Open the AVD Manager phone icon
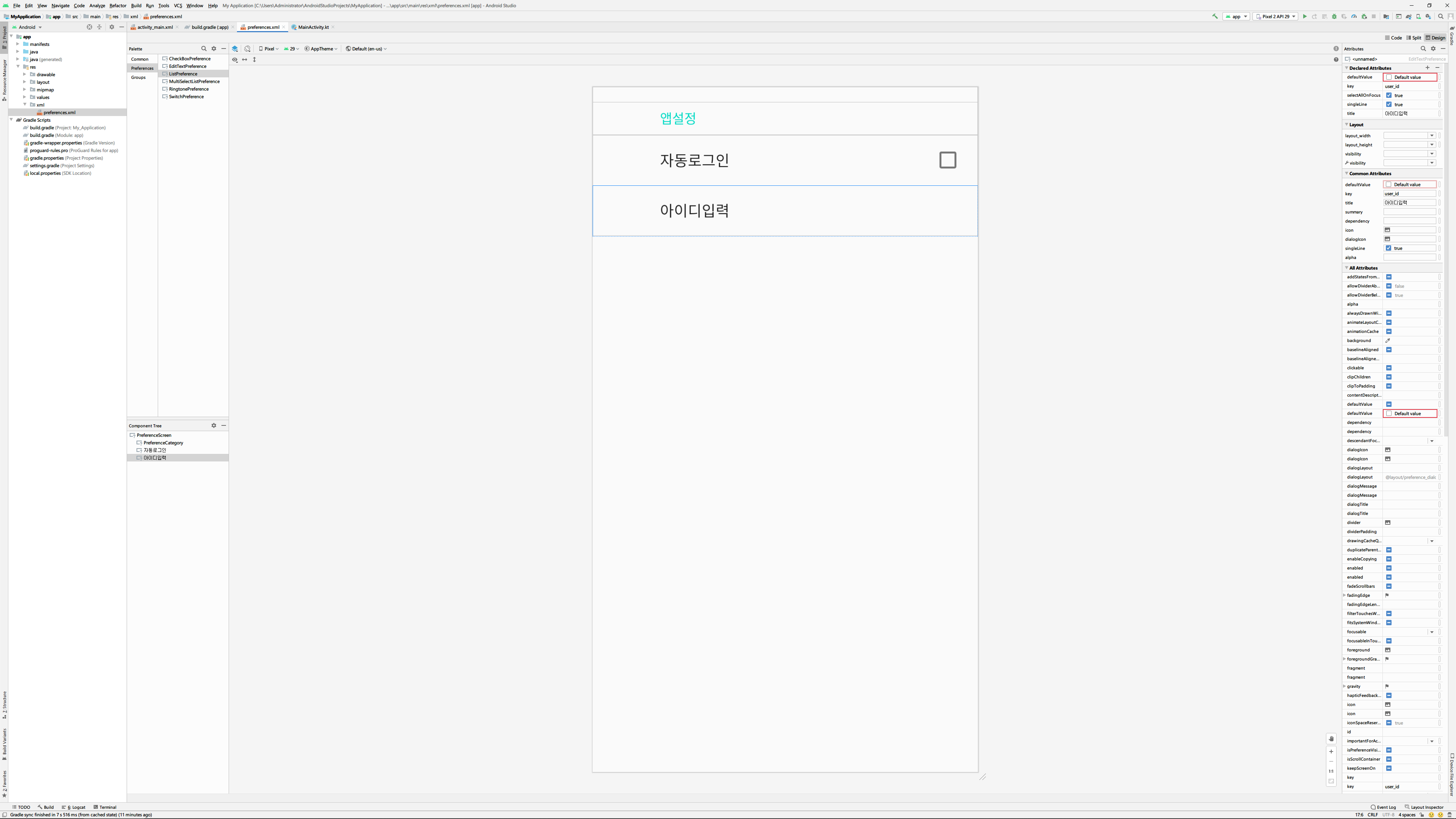The height and width of the screenshot is (819, 1456). pyautogui.click(x=1418, y=16)
